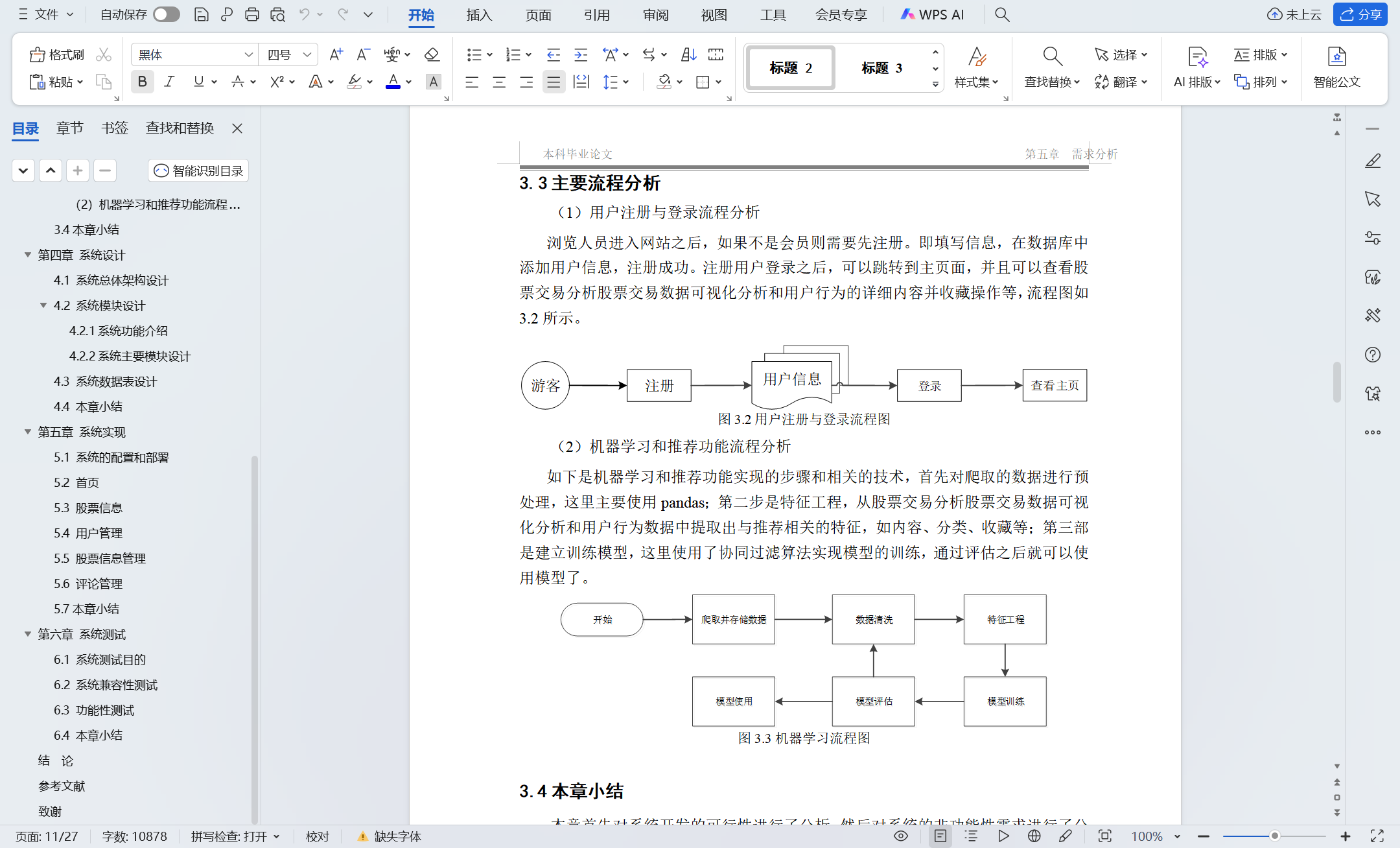Open the line spacing dropdown

tap(625, 82)
